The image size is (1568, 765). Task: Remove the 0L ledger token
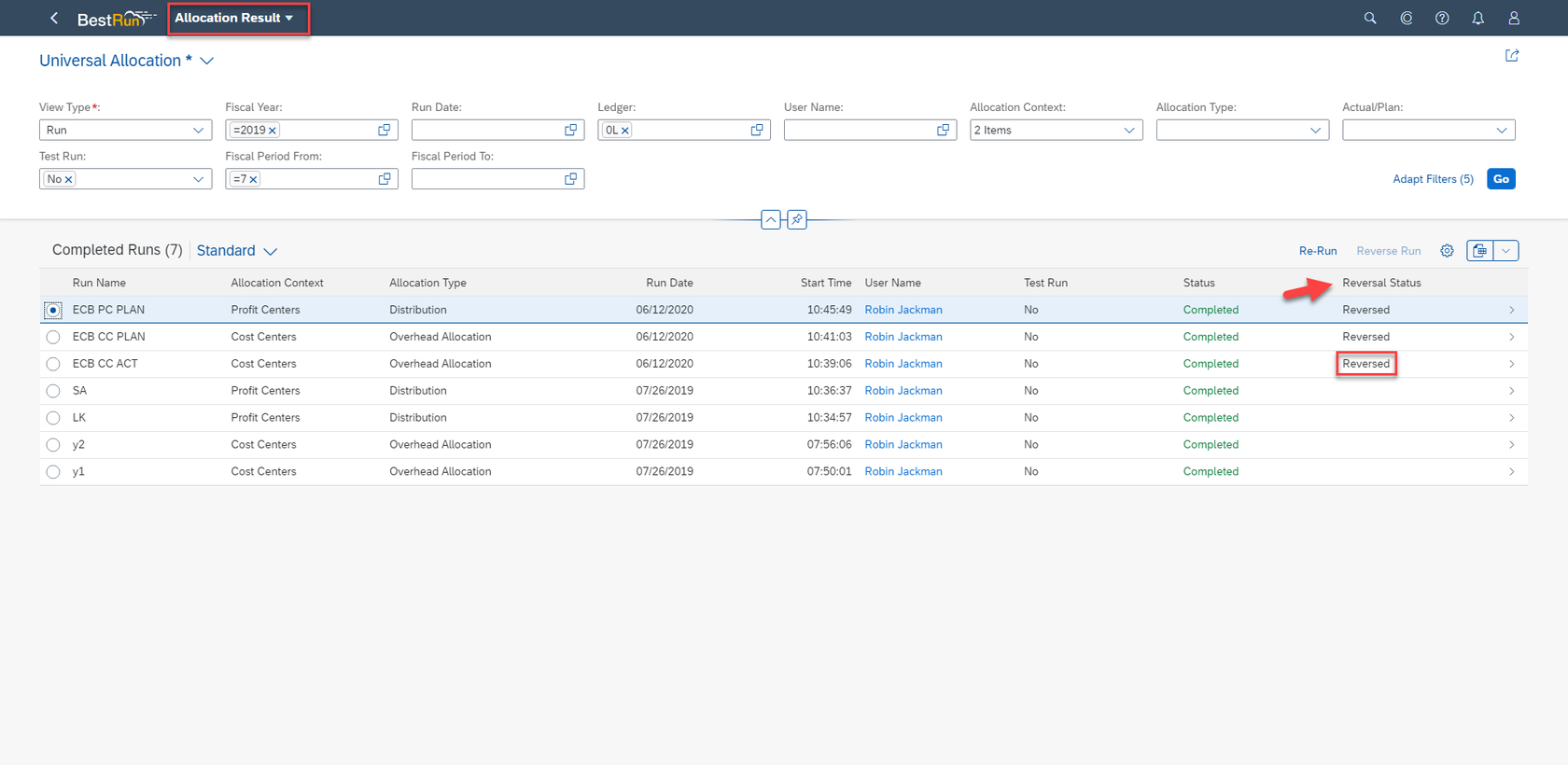coord(625,131)
